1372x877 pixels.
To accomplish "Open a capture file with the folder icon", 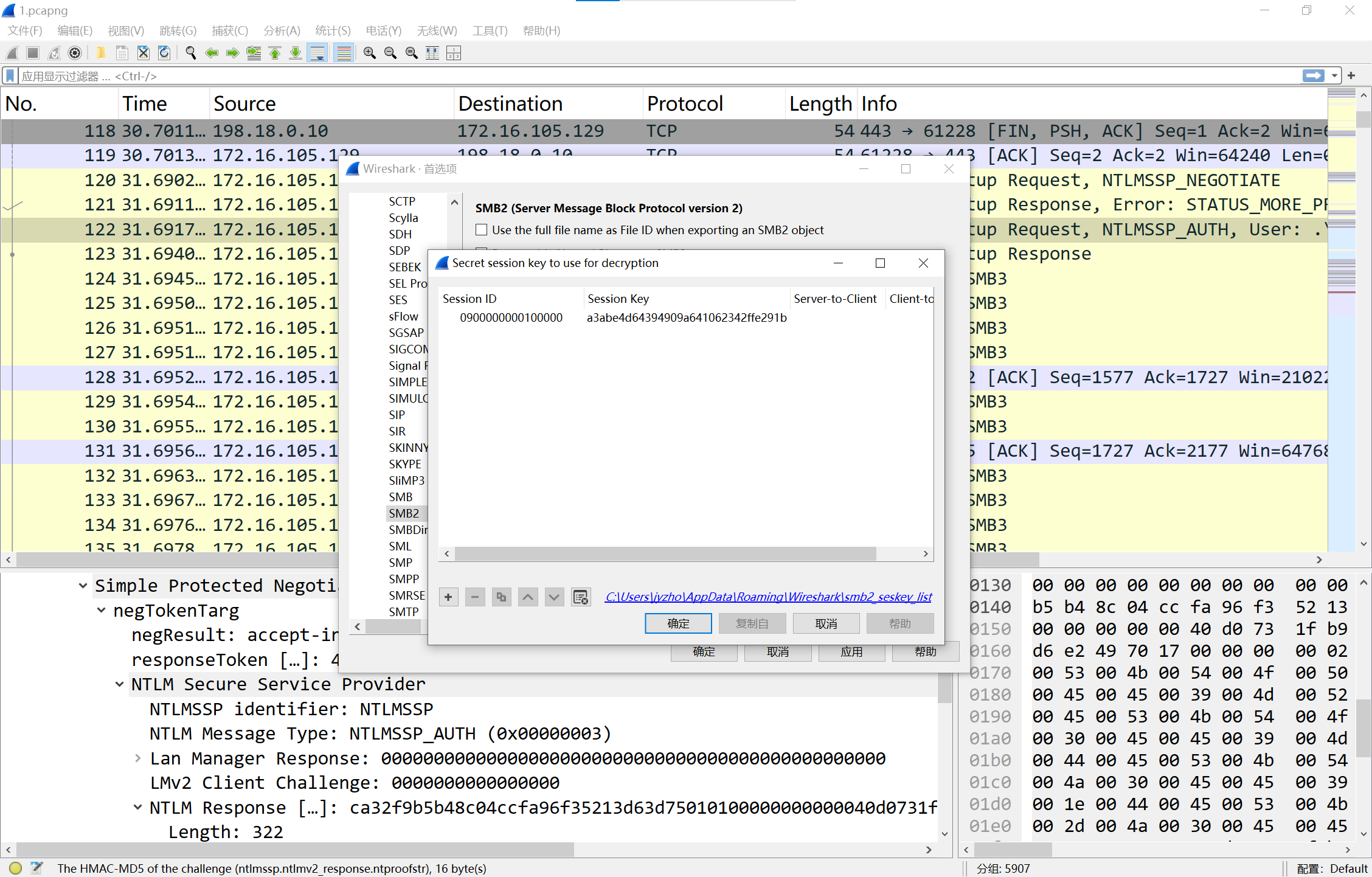I will pos(101,54).
